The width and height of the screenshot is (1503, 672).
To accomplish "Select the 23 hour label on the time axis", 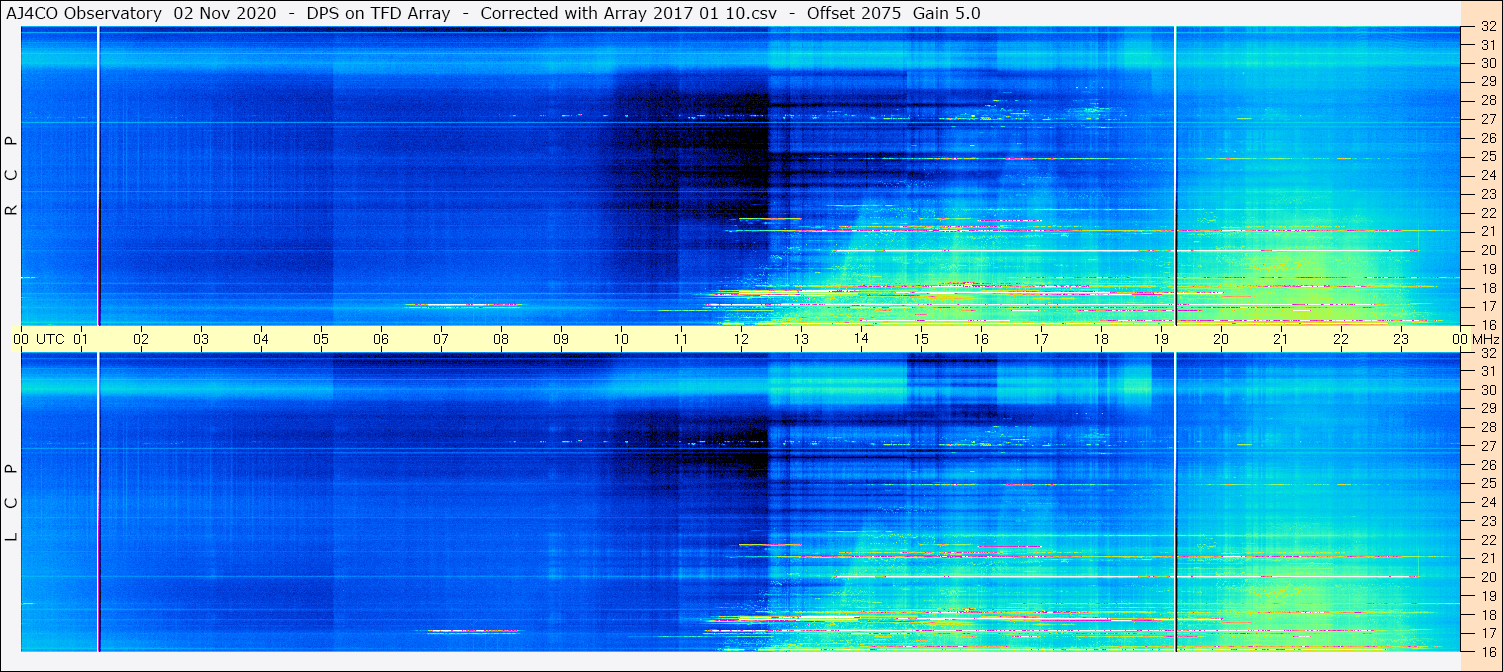I will coord(1401,339).
